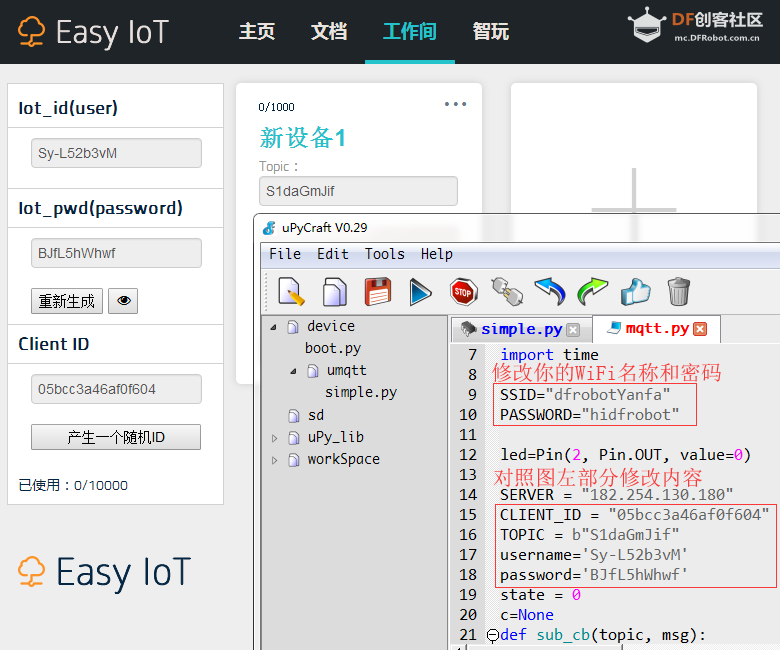Switch to the simple.py editor tab
The width and height of the screenshot is (780, 650).
tap(521, 329)
